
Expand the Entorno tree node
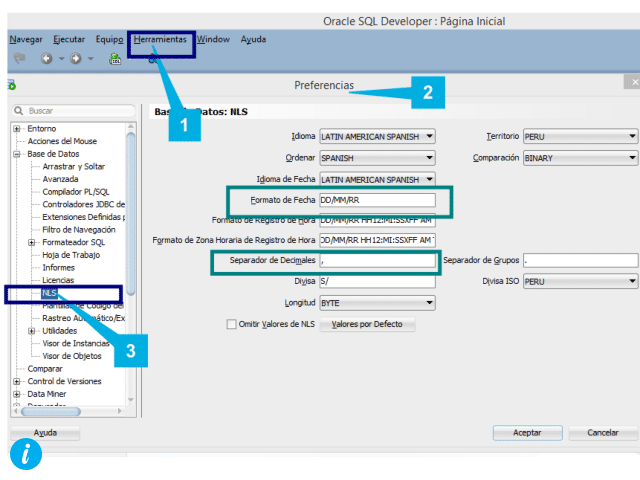coord(17,129)
